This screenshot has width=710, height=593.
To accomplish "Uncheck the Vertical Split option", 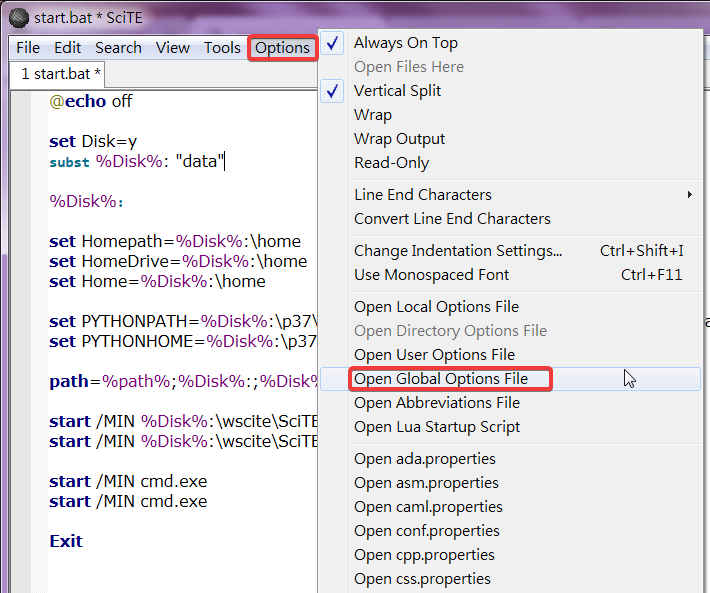I will pos(397,91).
